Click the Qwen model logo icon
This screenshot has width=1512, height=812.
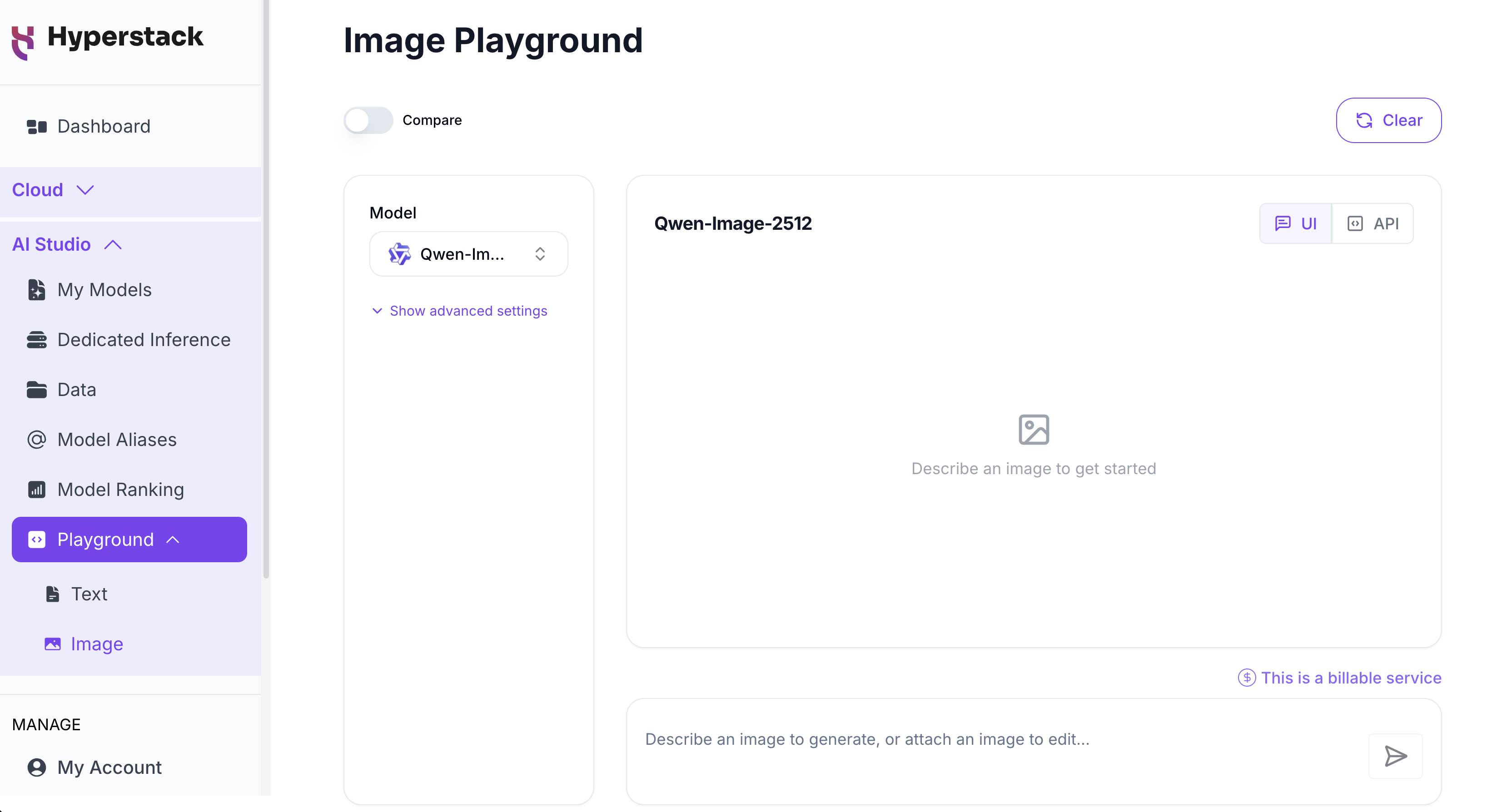[x=400, y=254]
